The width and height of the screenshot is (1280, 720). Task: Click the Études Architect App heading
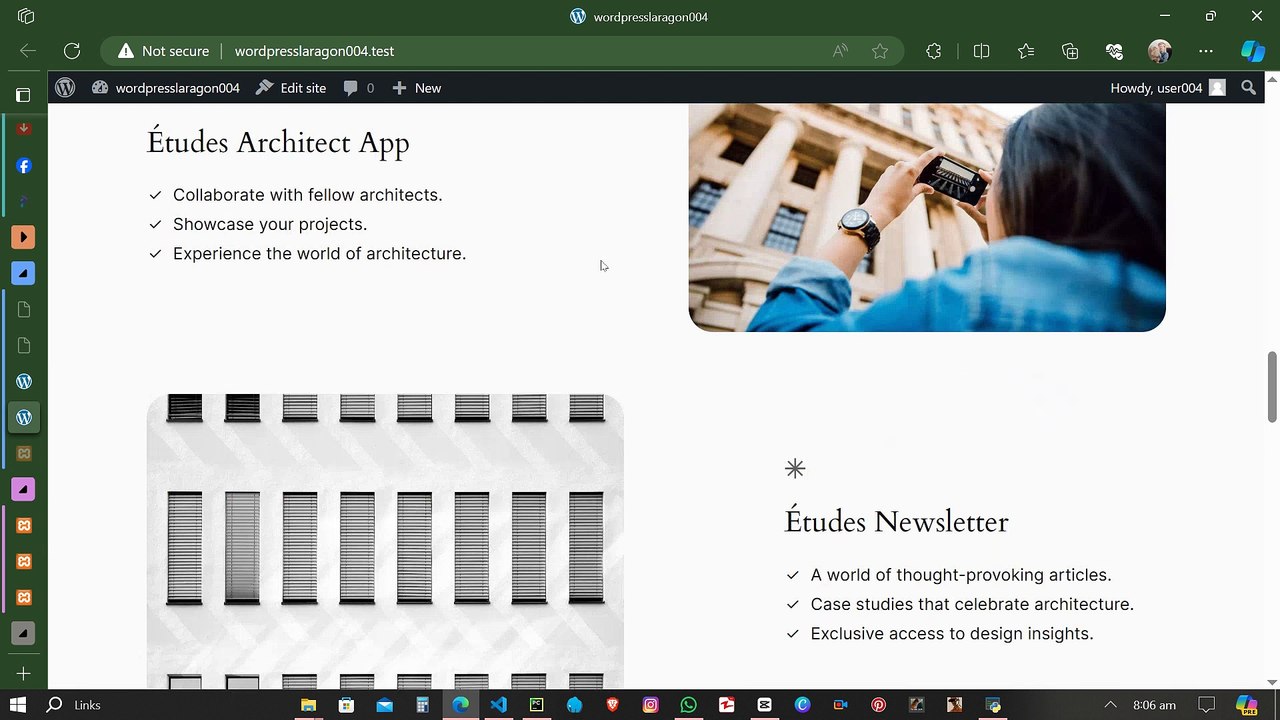[278, 143]
